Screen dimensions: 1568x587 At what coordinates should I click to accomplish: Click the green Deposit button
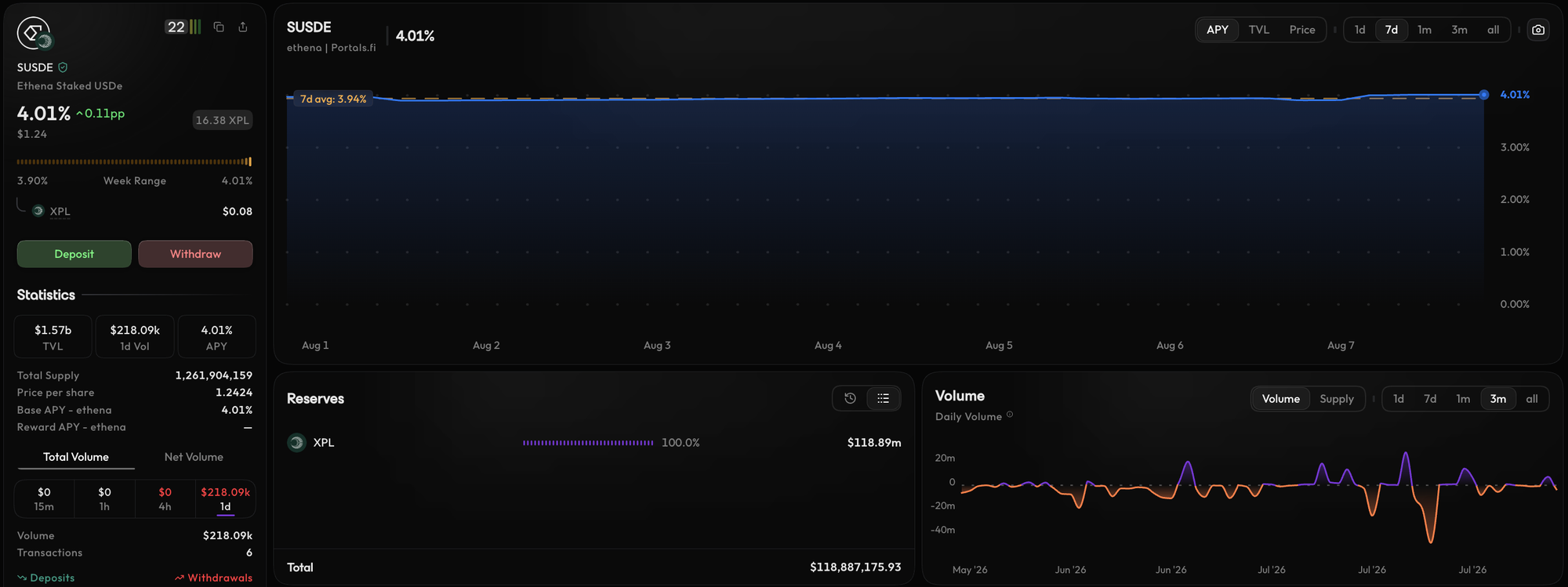point(74,254)
